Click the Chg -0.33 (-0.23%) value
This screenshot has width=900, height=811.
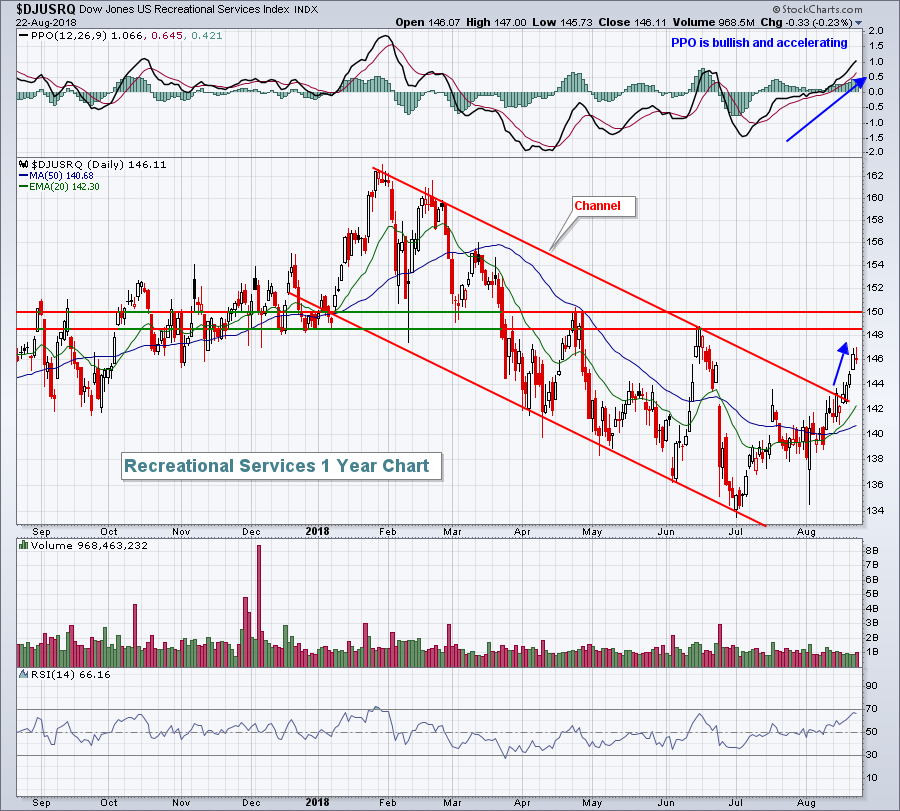[806, 22]
